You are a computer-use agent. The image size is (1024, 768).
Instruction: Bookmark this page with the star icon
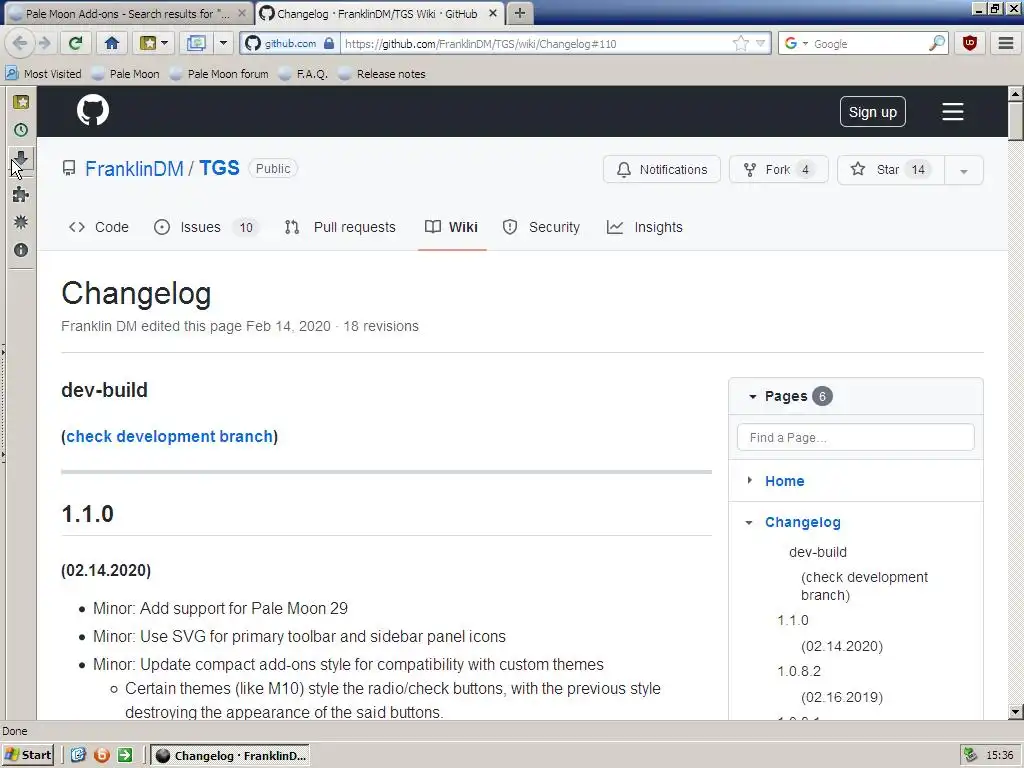coord(741,44)
